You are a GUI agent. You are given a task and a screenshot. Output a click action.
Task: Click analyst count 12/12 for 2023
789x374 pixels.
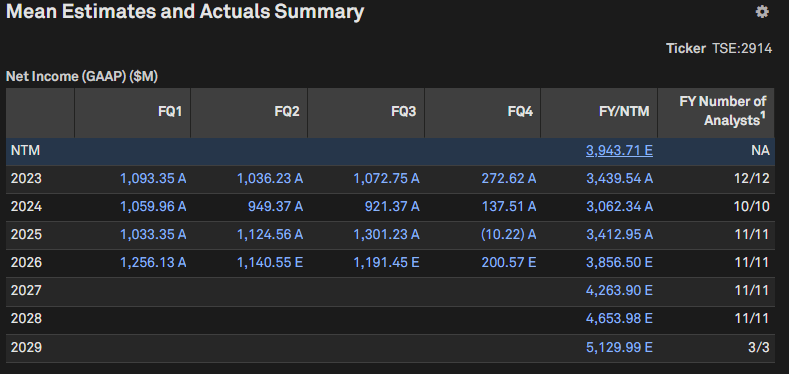point(752,179)
